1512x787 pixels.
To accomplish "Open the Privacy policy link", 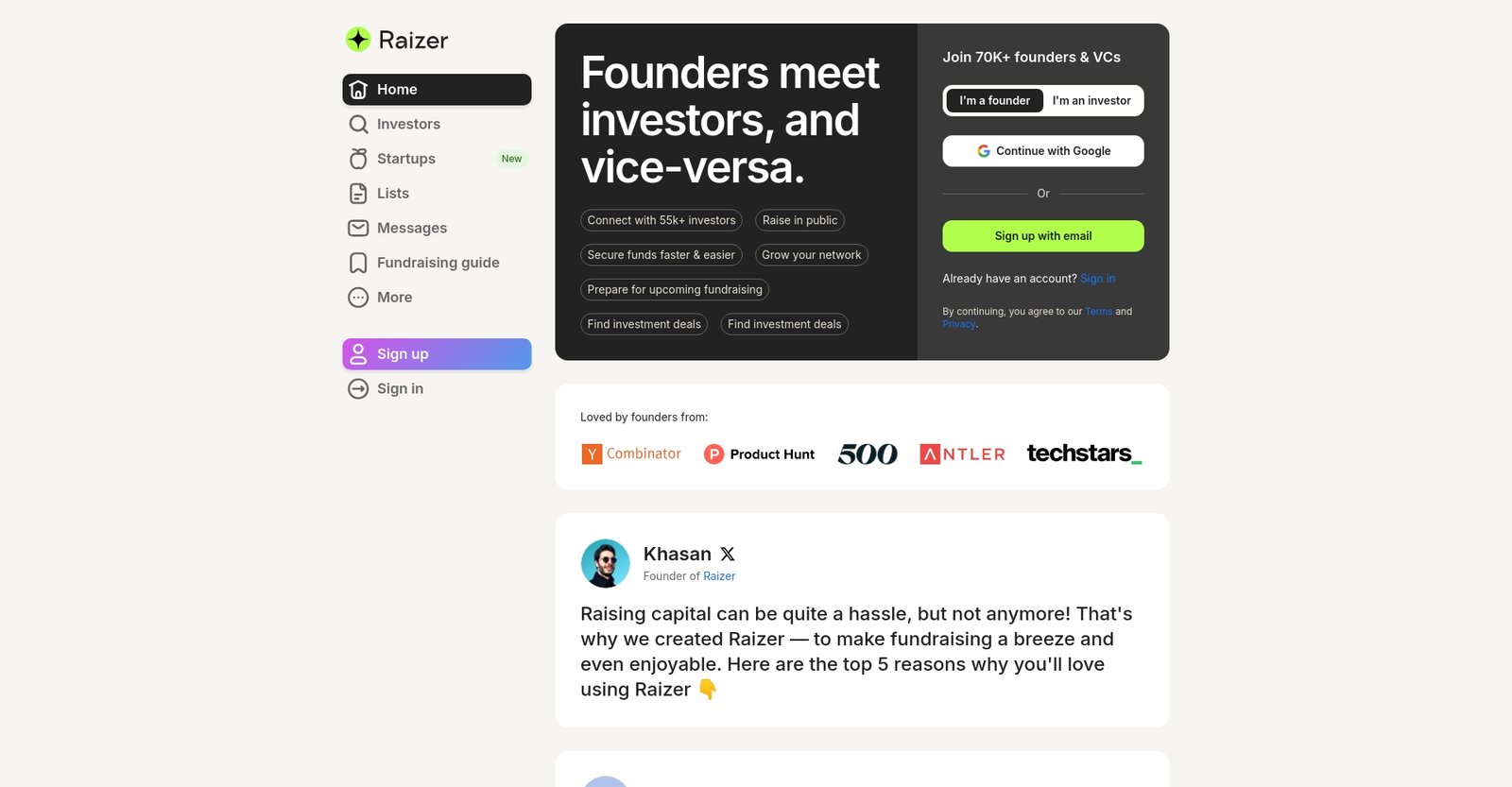I will [957, 323].
